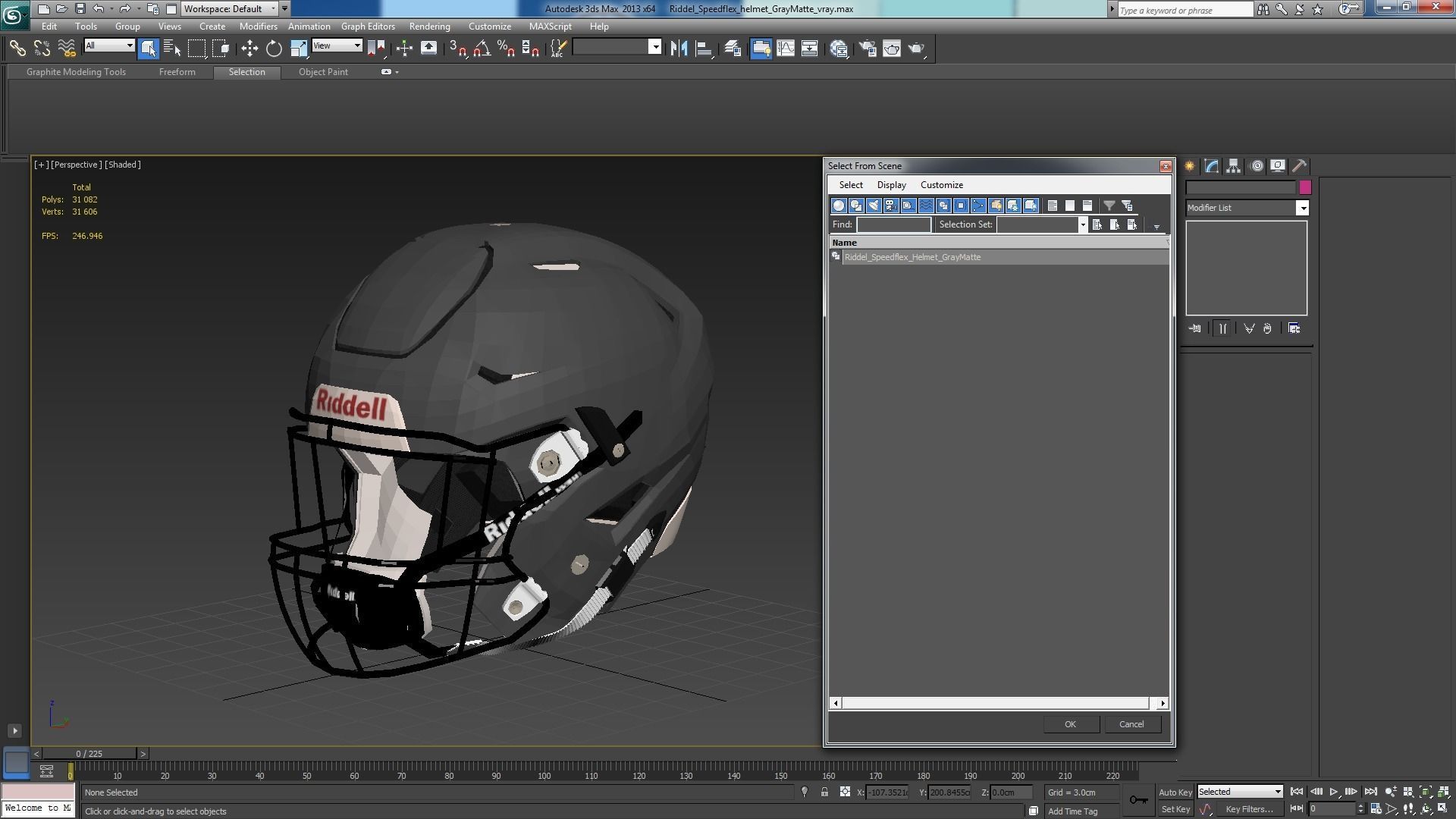The height and width of the screenshot is (819, 1456).
Task: Toggle Display Lights filter in Select From Scene
Action: 874,206
